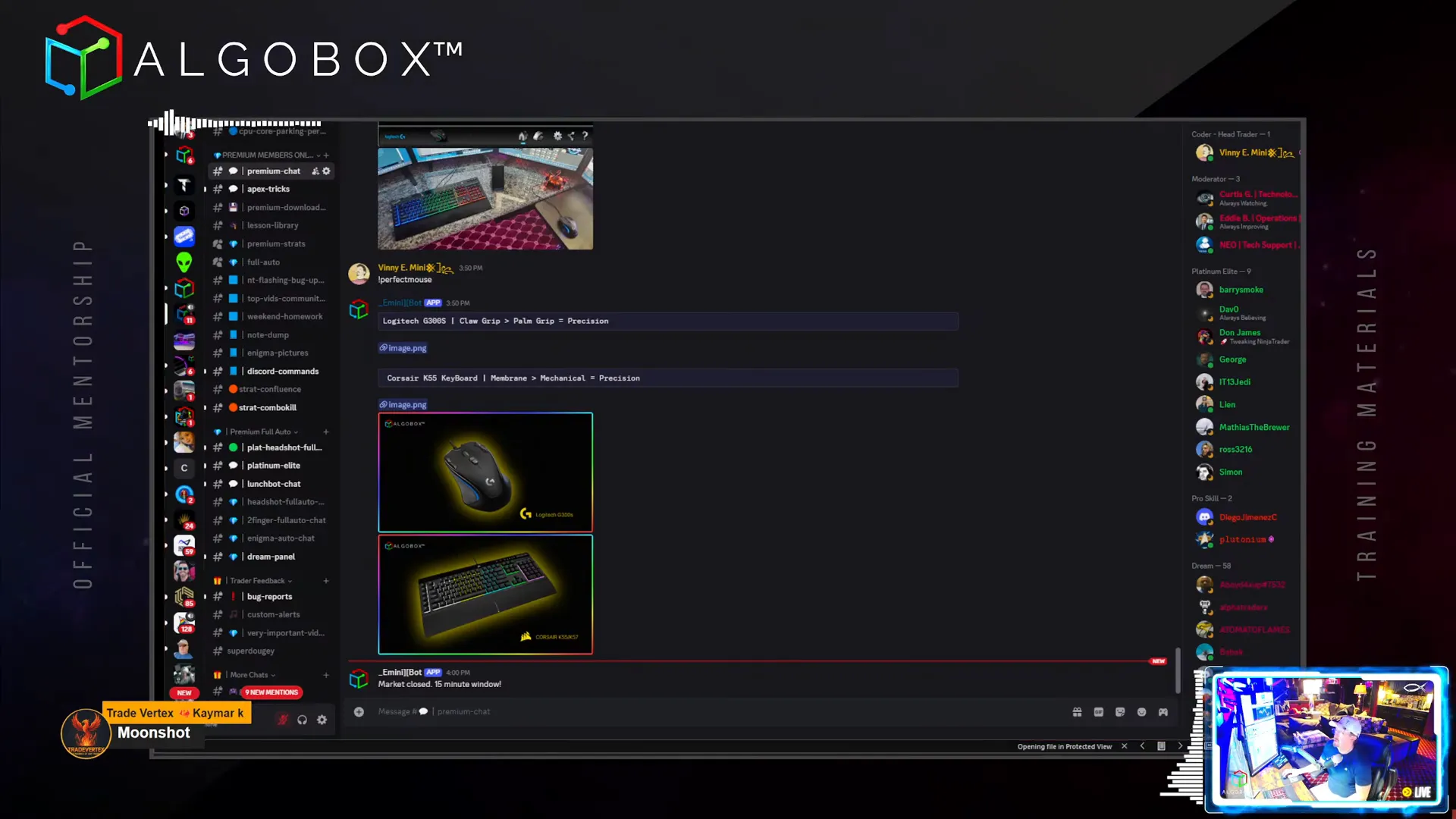Select the server icon labeled C

(x=184, y=468)
